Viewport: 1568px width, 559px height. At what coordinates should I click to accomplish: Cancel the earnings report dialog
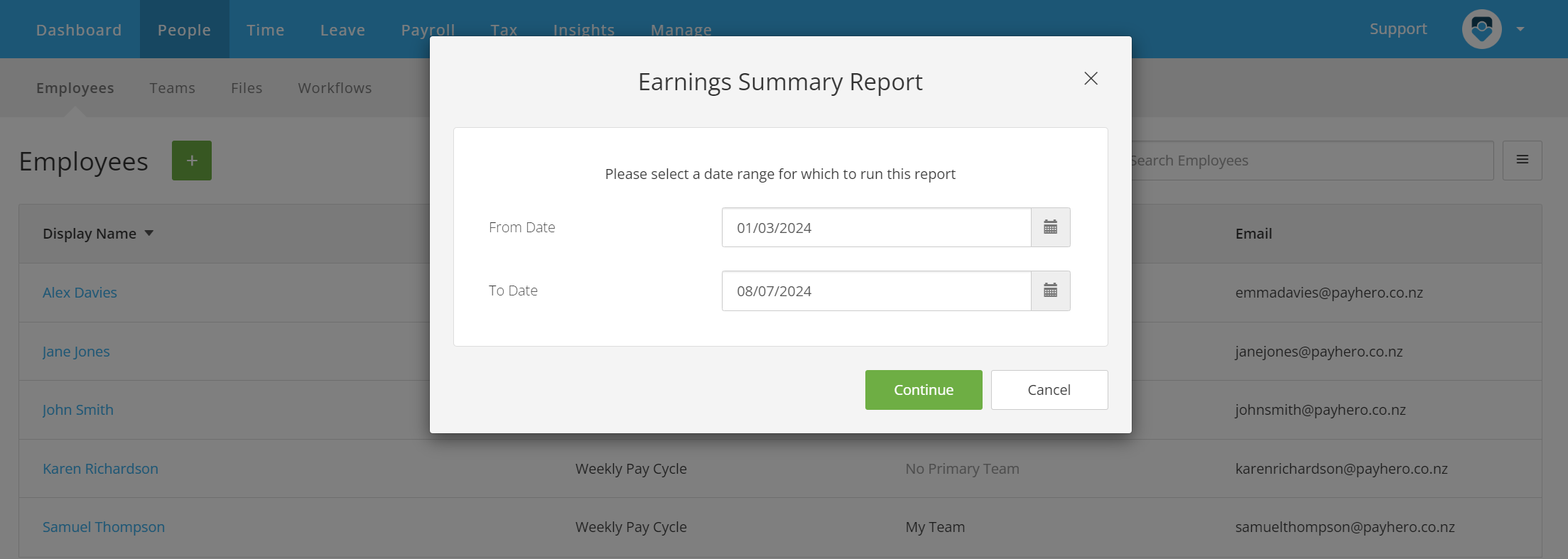(x=1049, y=390)
